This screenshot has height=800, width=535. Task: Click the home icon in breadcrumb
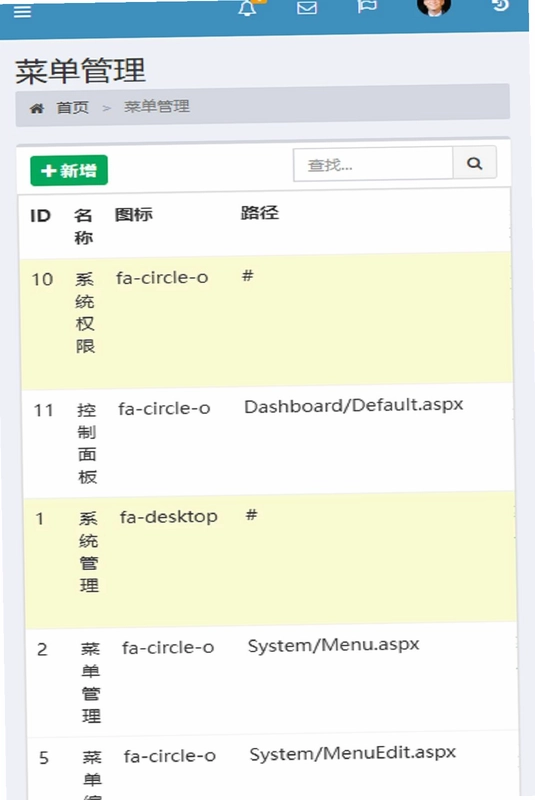37,108
